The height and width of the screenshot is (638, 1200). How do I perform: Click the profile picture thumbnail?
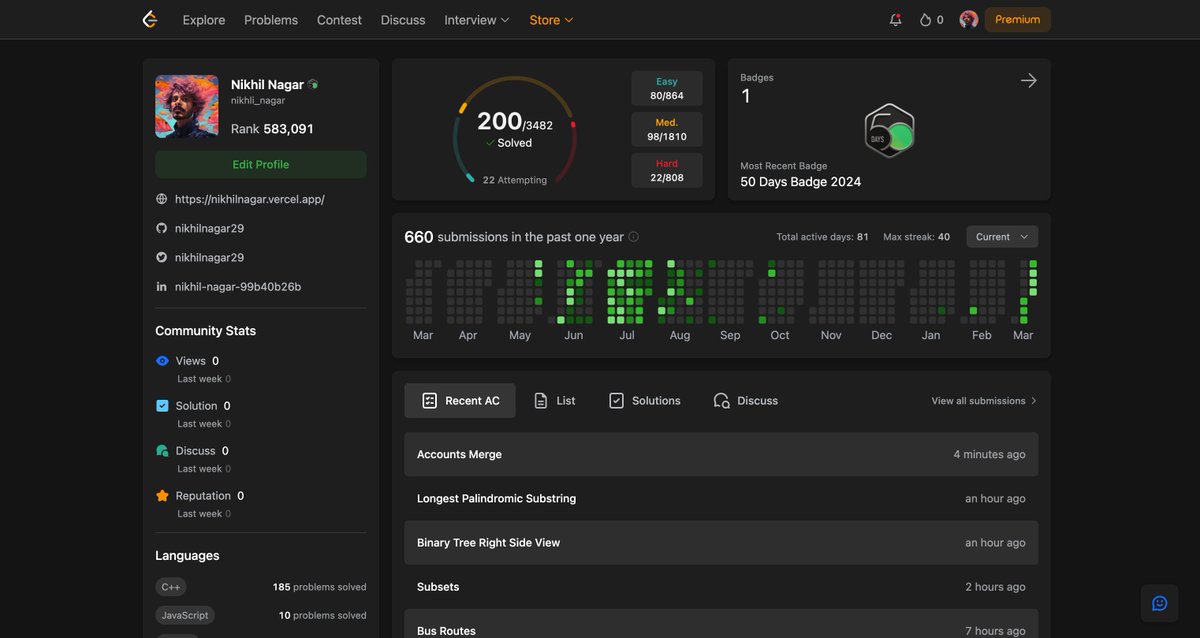pos(187,106)
